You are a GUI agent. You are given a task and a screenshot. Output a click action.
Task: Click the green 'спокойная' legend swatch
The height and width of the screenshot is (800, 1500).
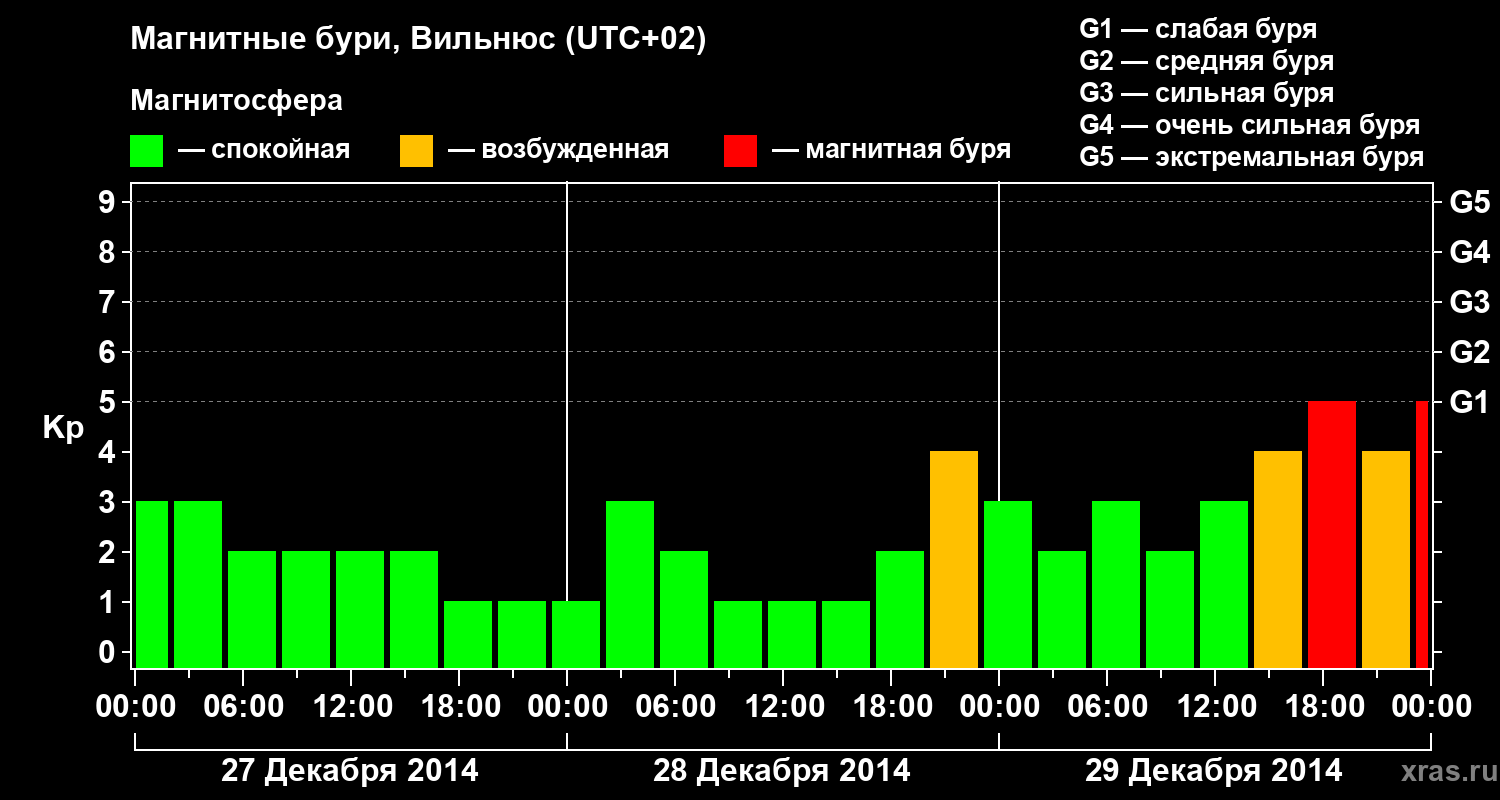147,151
